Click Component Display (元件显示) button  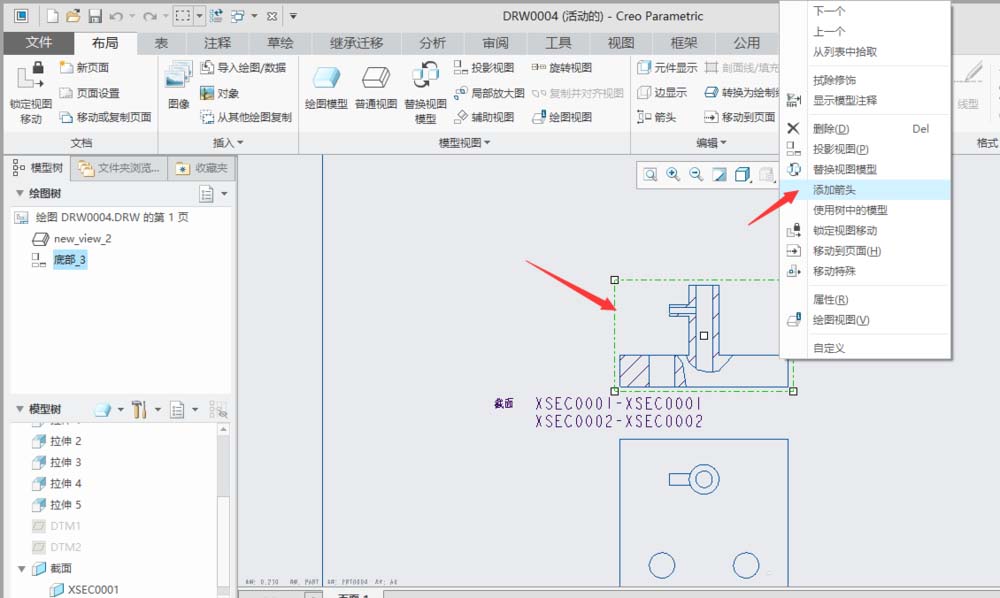pos(667,67)
